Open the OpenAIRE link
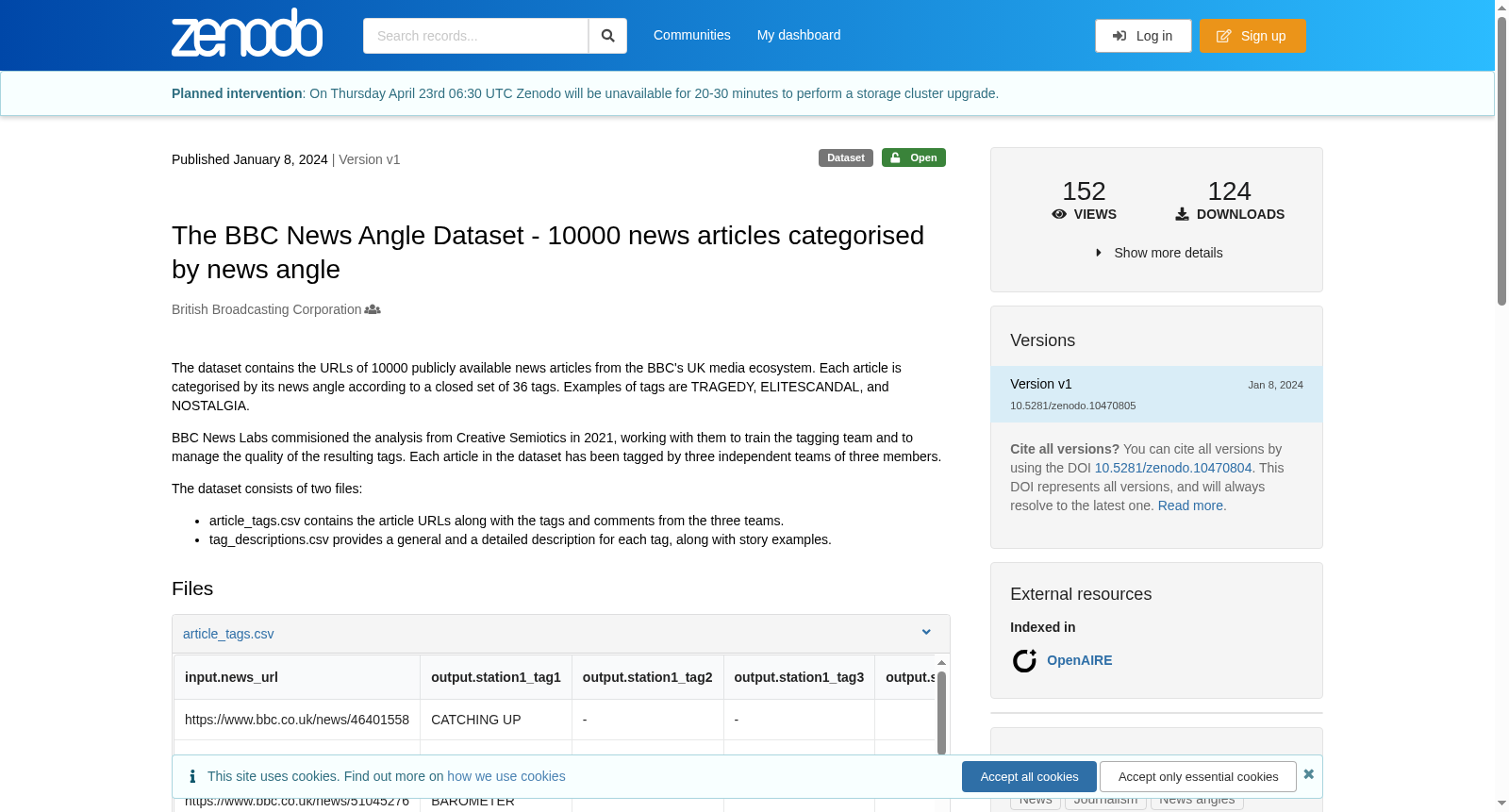1509x812 pixels. tap(1080, 660)
